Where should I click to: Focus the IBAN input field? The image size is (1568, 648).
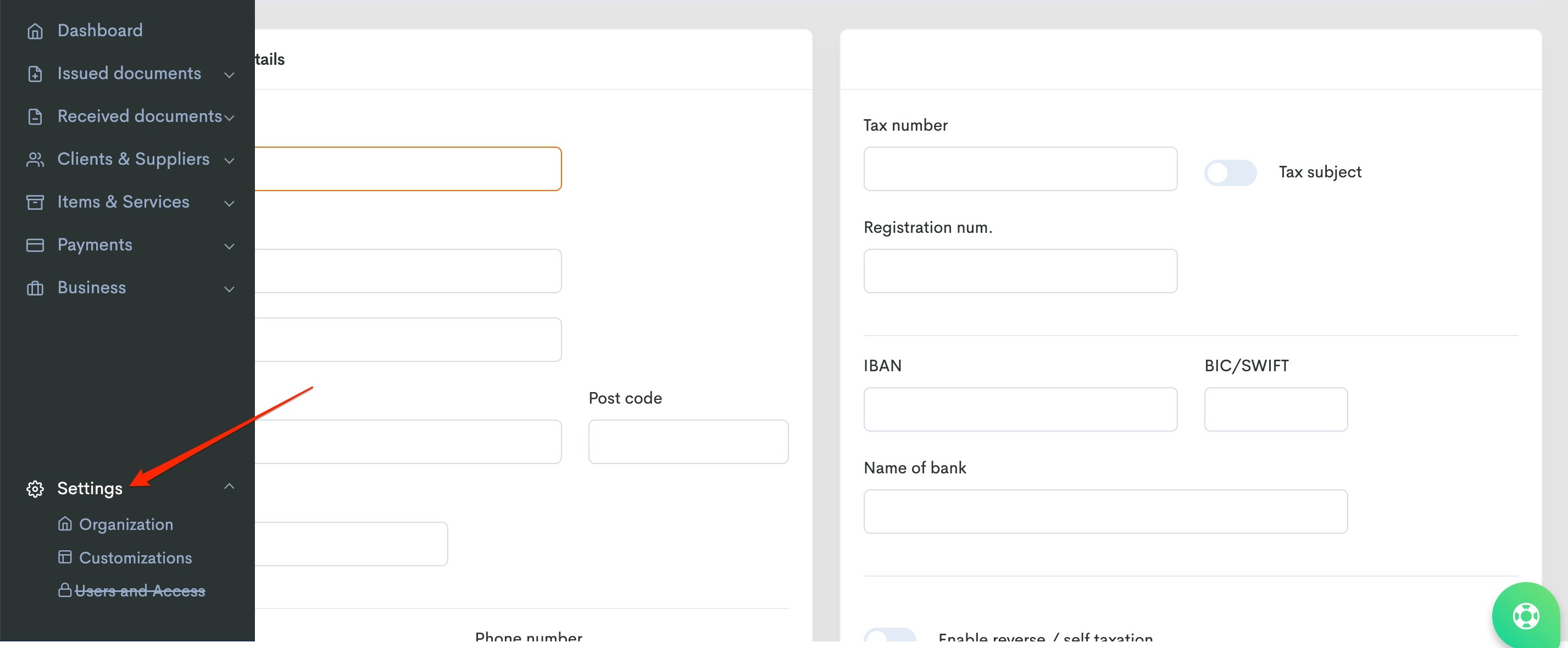tap(1020, 410)
